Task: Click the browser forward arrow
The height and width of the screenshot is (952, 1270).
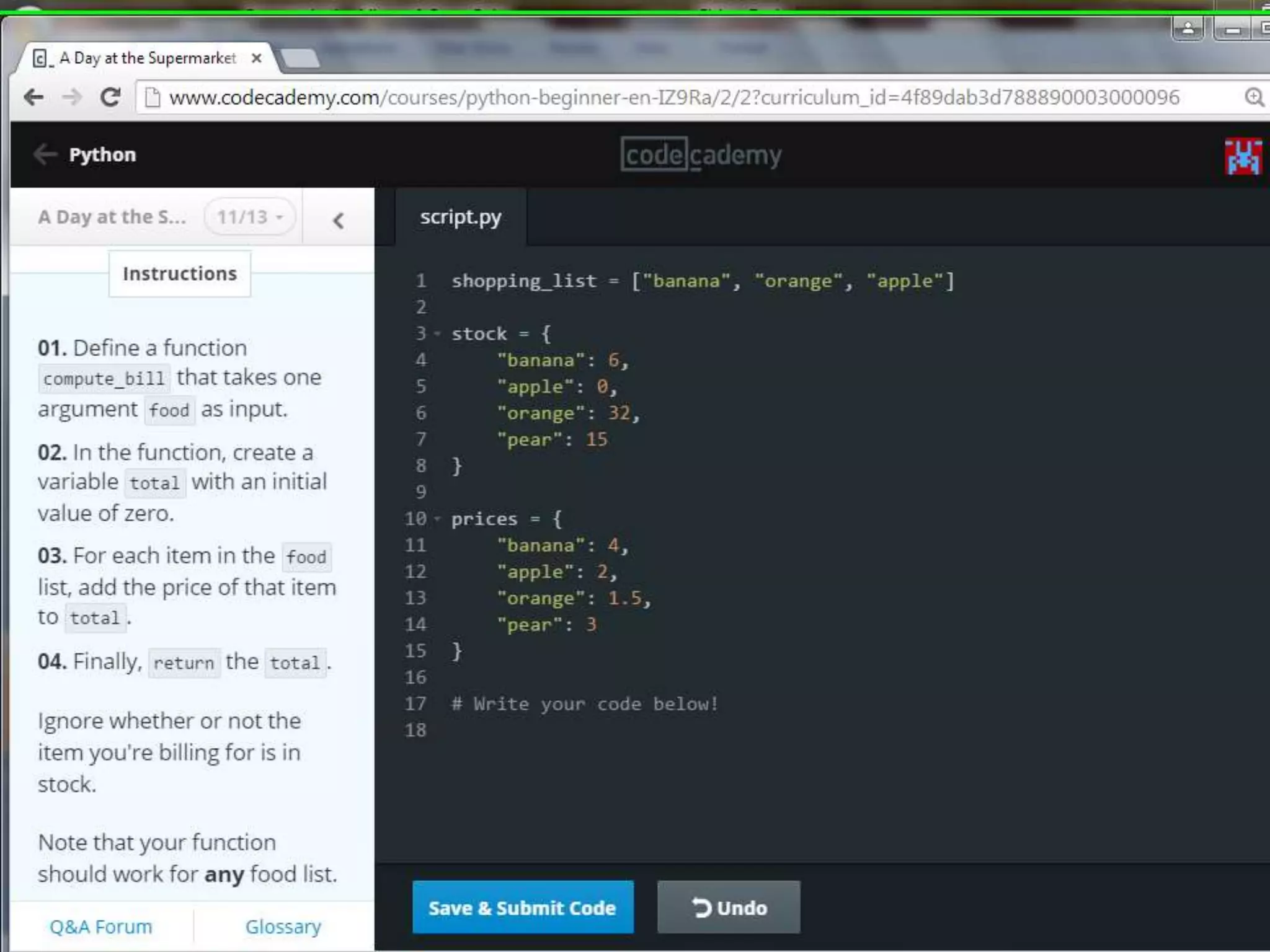Action: tap(73, 97)
